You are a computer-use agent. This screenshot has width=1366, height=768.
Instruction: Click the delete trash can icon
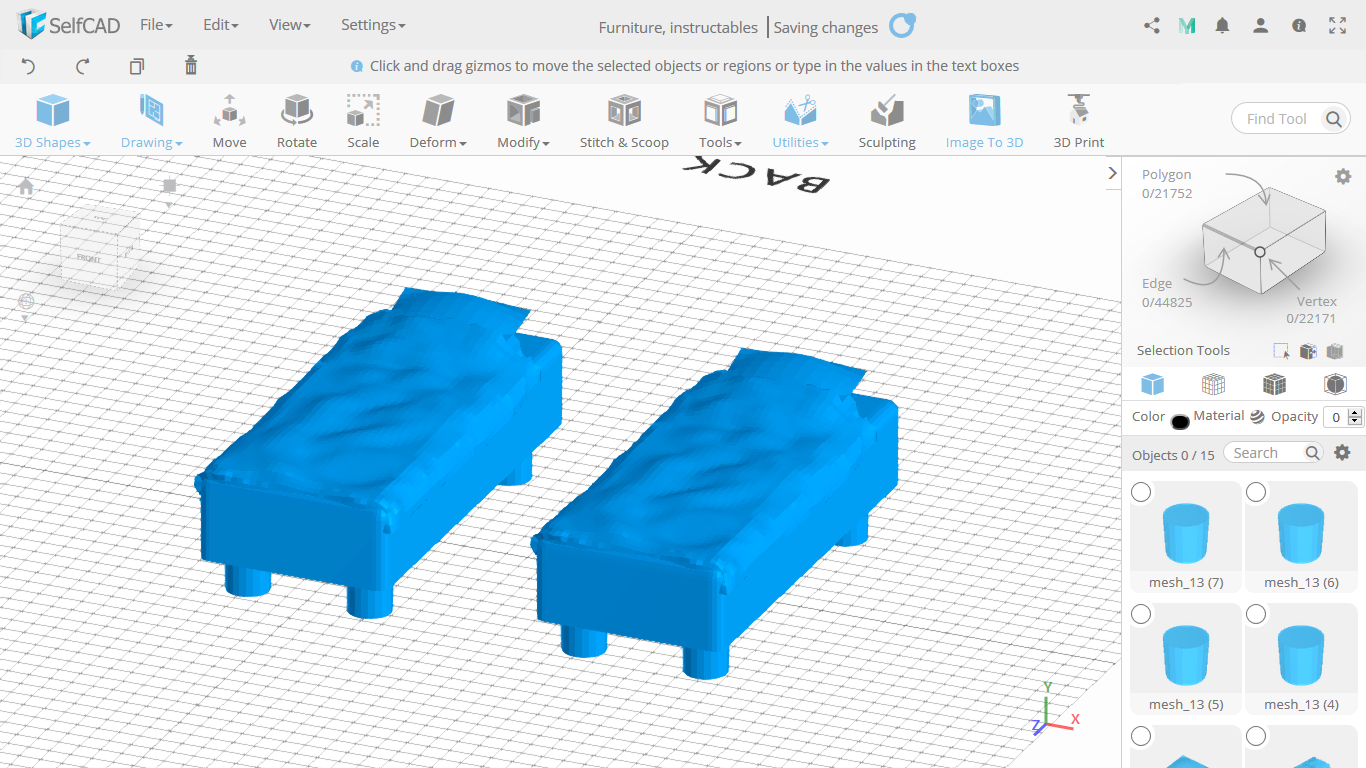(191, 66)
